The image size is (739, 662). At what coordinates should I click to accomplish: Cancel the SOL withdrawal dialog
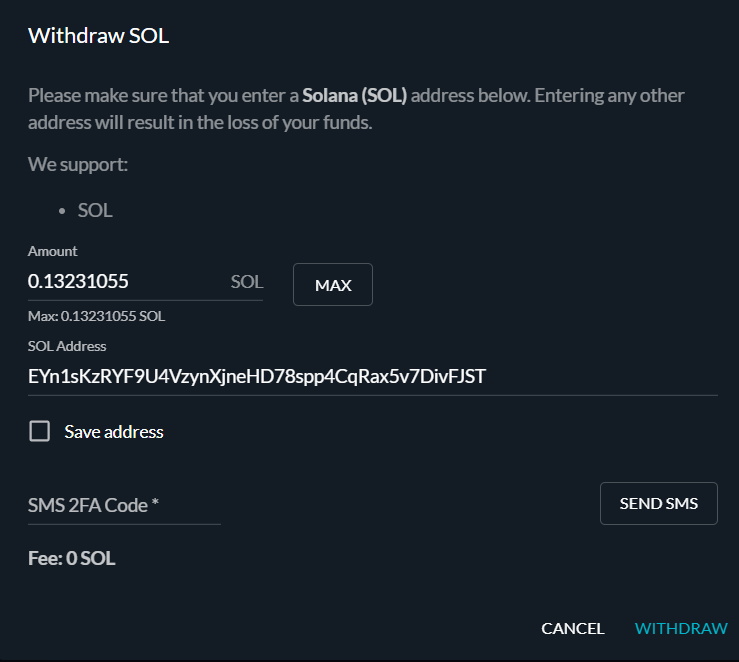pos(573,628)
